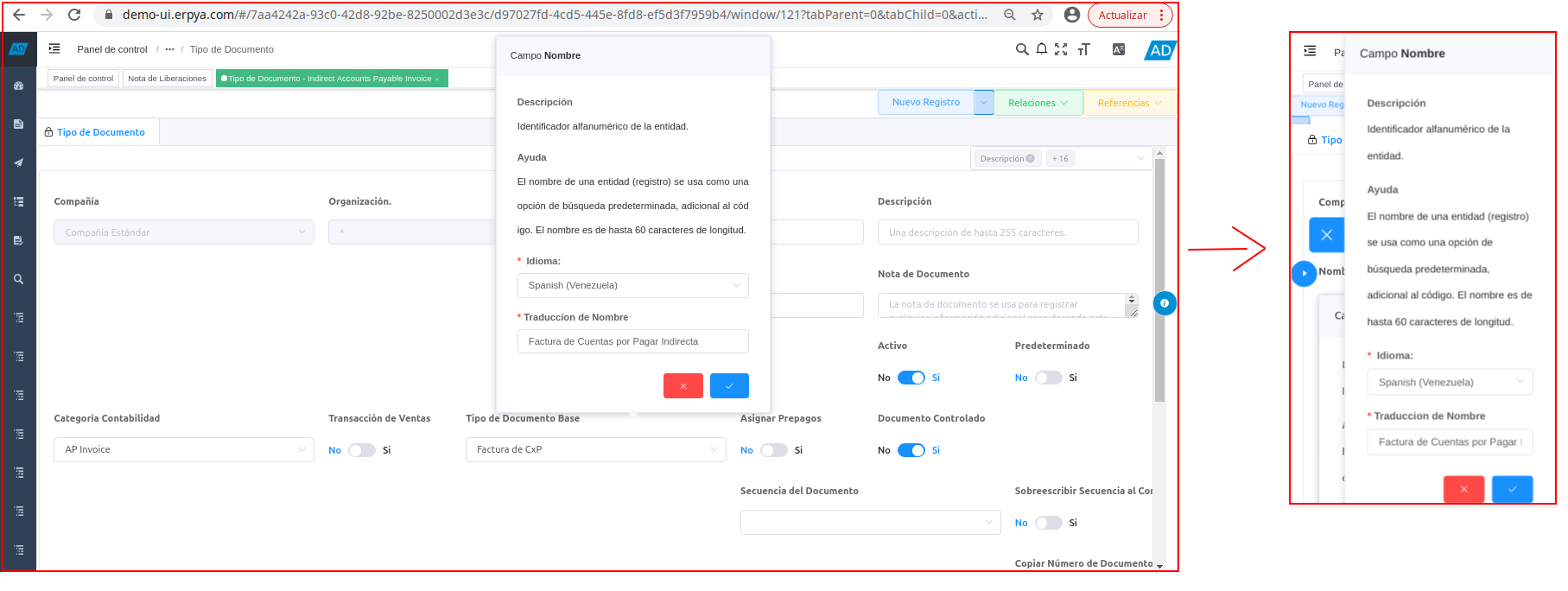Open the Relaciones dropdown button
The image size is (1568, 591).
pyautogui.click(x=1038, y=103)
